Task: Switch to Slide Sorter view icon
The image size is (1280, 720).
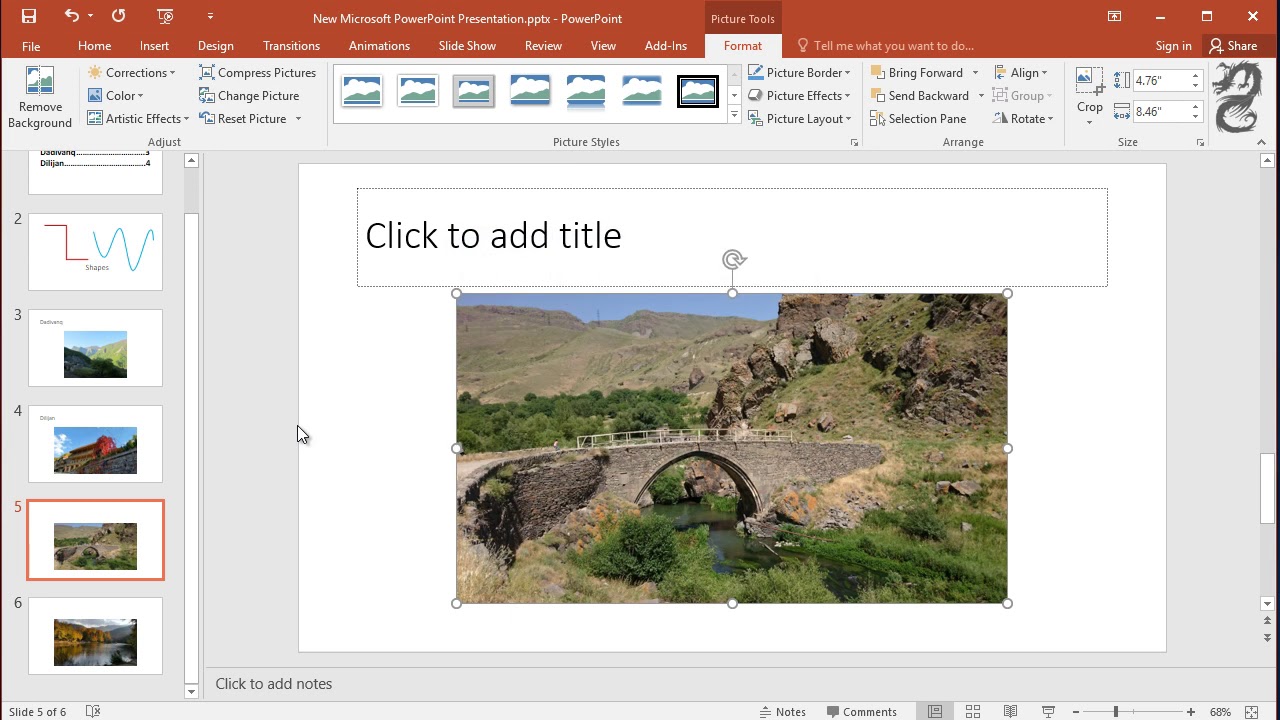Action: 973,712
